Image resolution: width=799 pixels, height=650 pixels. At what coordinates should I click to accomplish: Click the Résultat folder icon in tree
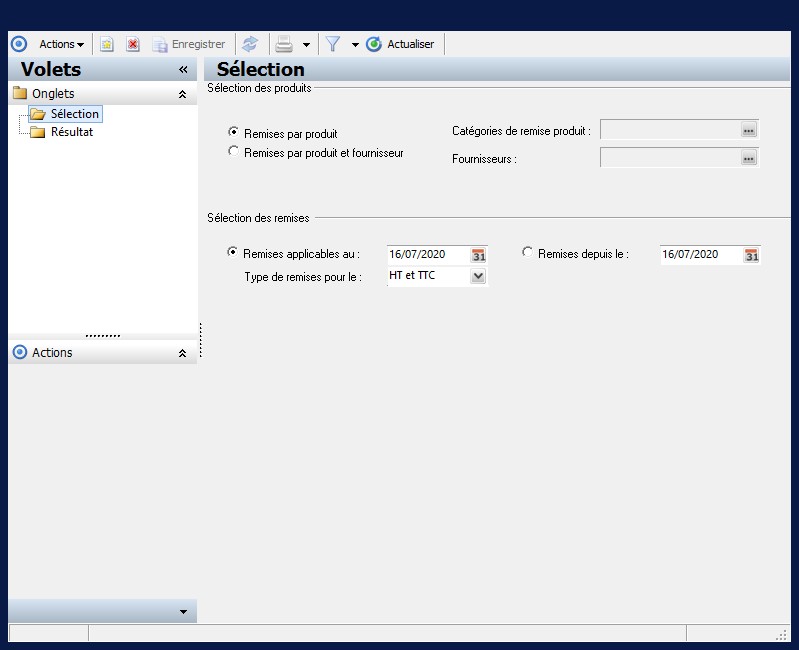point(37,132)
